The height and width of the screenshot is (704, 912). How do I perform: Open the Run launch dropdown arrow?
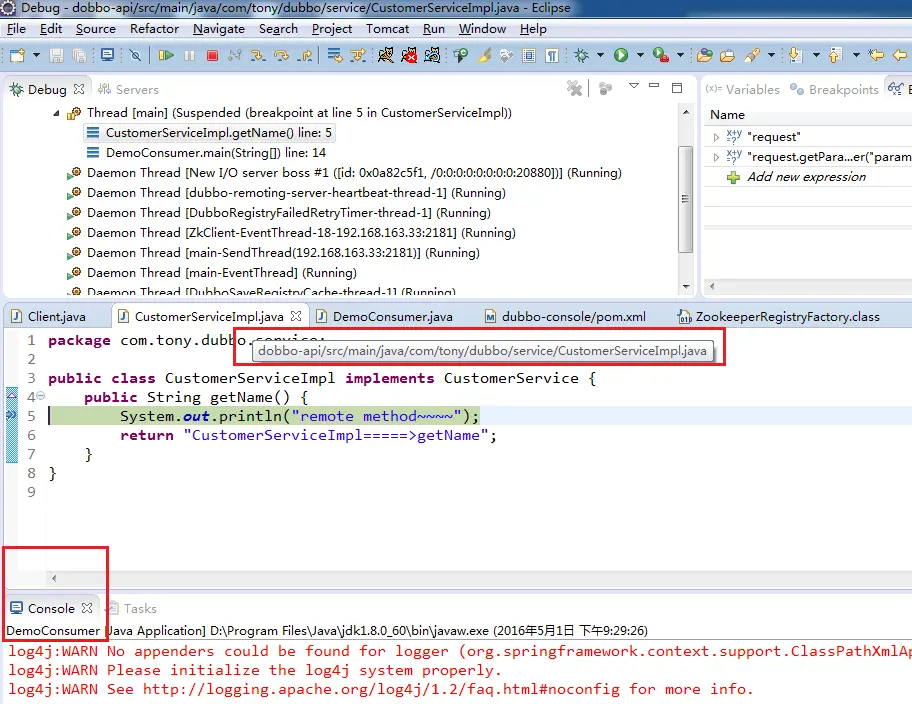[640, 55]
